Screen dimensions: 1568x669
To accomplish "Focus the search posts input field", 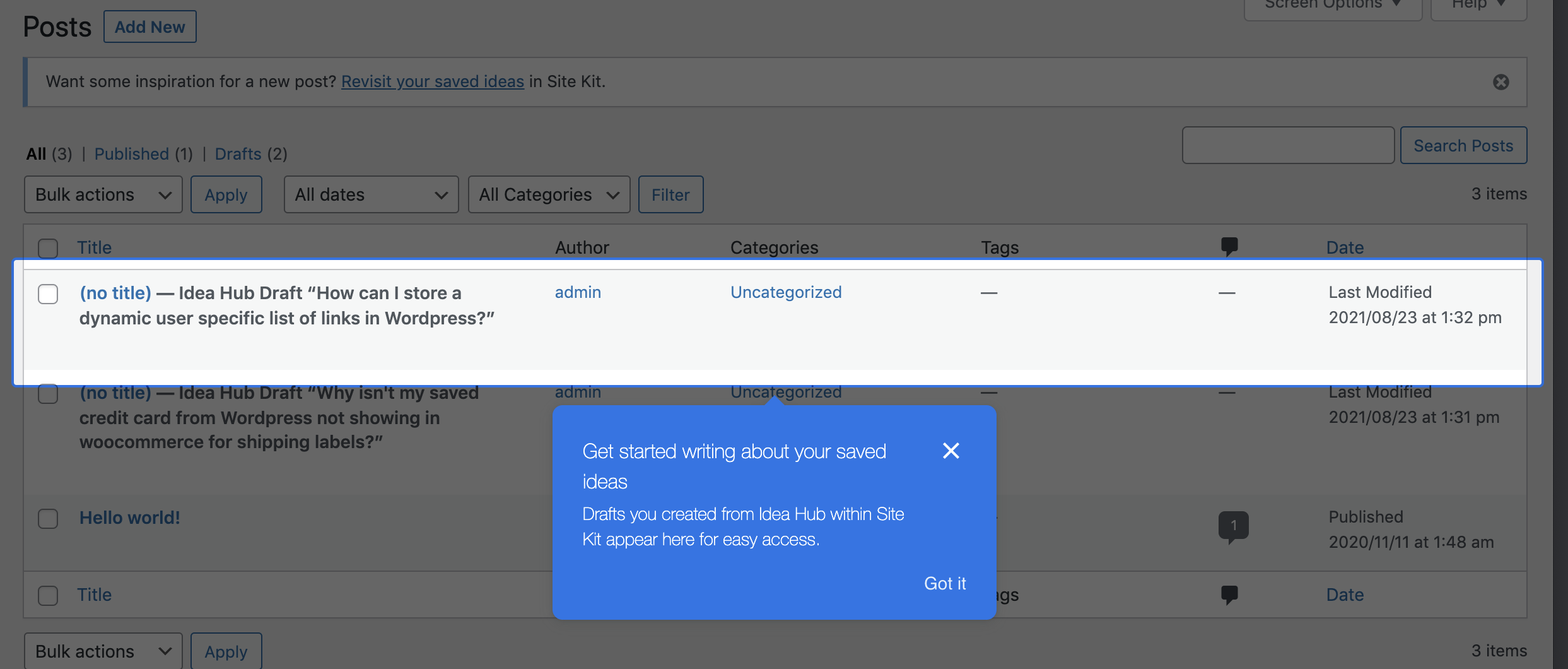I will coord(1288,145).
